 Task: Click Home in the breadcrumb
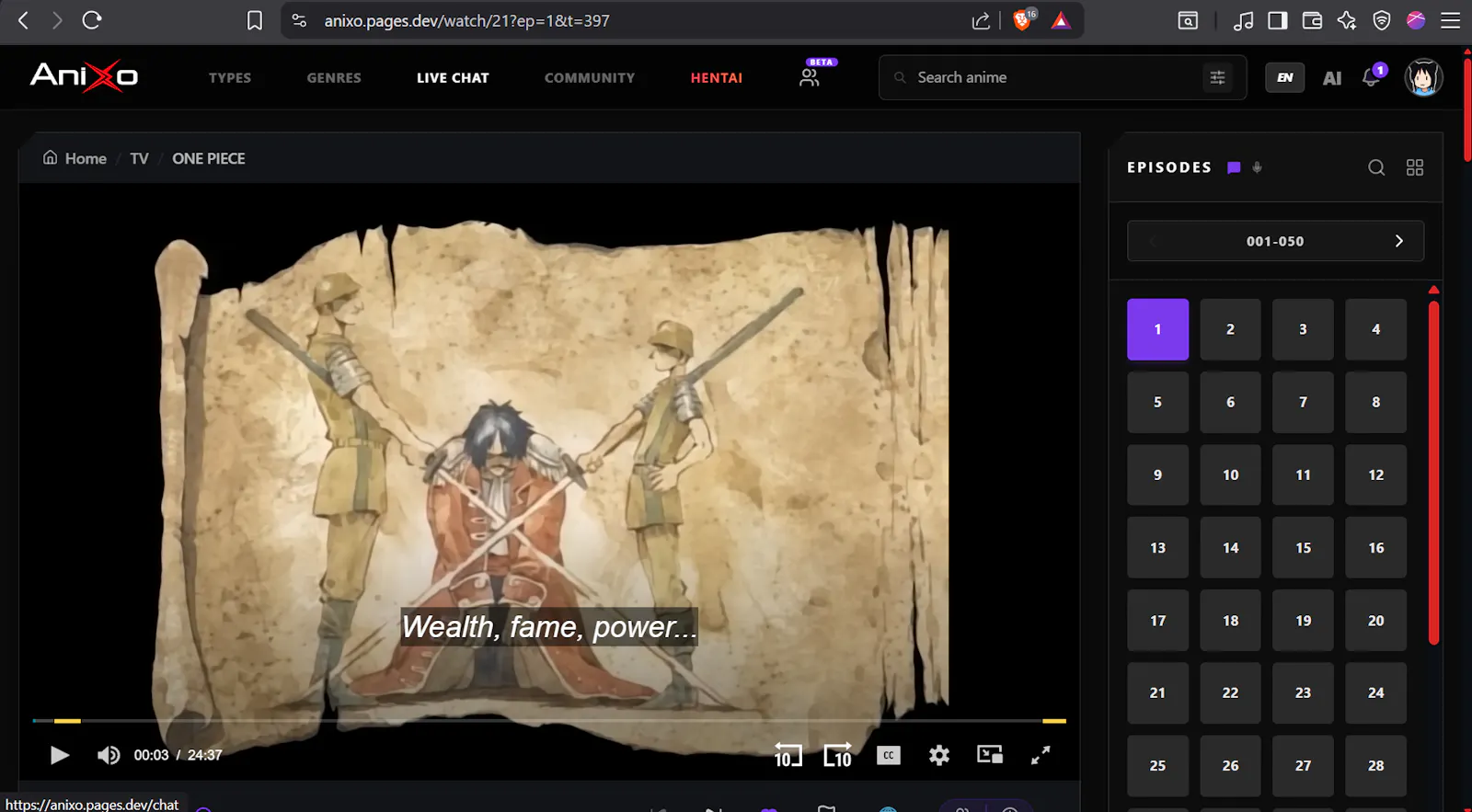point(75,158)
